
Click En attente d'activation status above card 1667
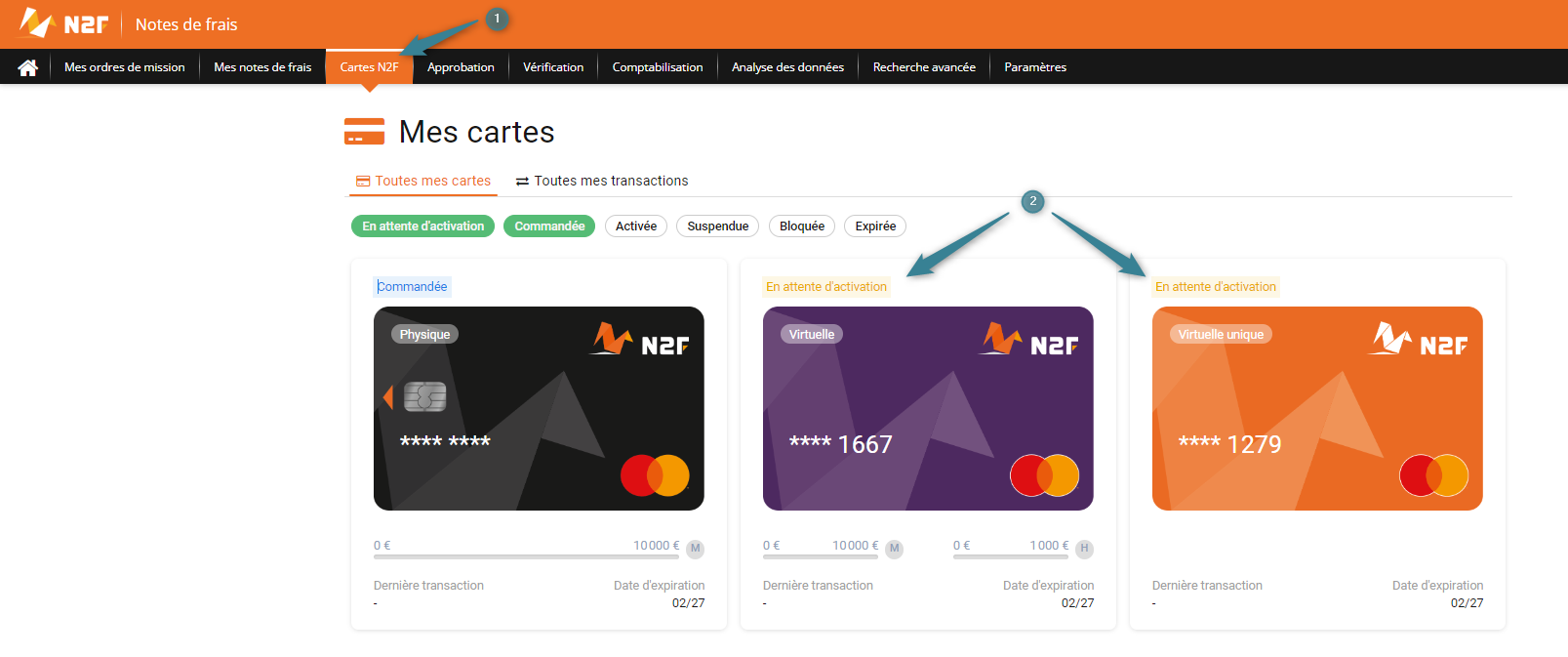(x=826, y=287)
